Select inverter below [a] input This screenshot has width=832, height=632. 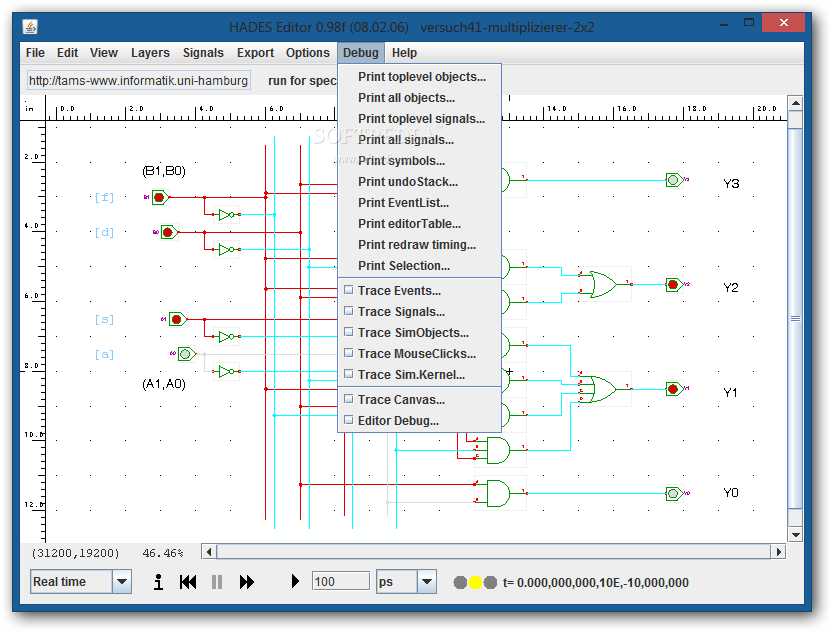[227, 371]
